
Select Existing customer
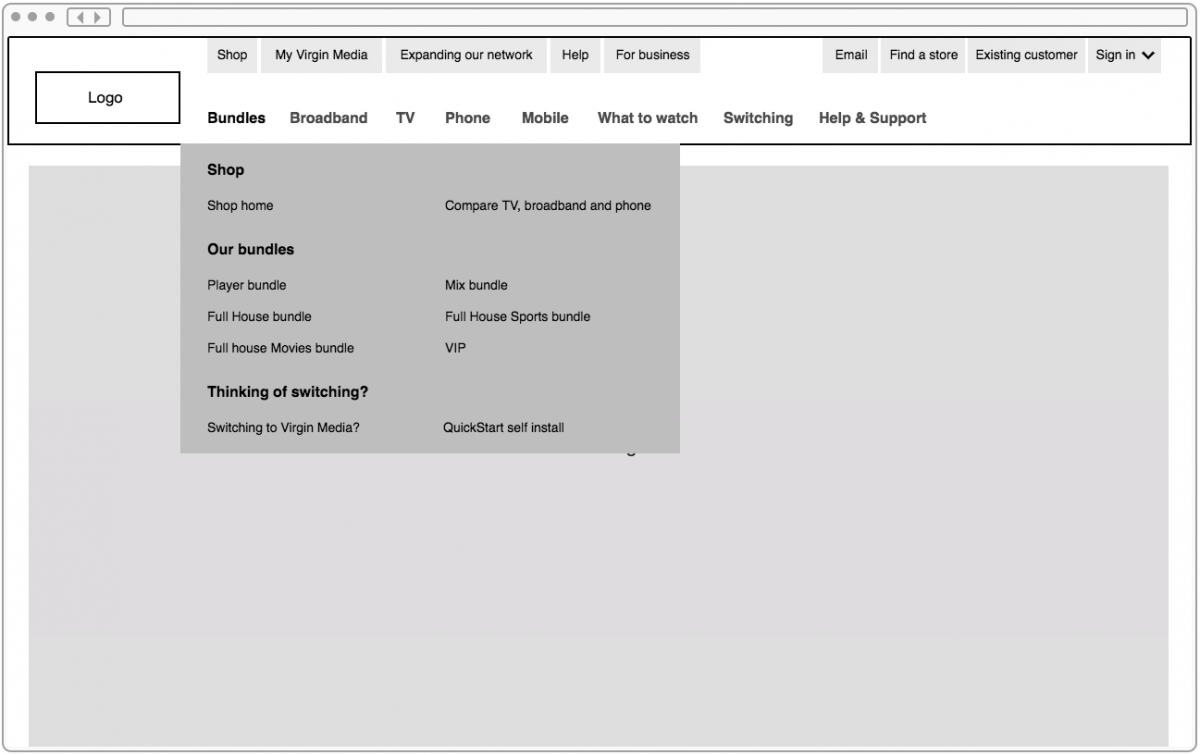pos(1026,55)
